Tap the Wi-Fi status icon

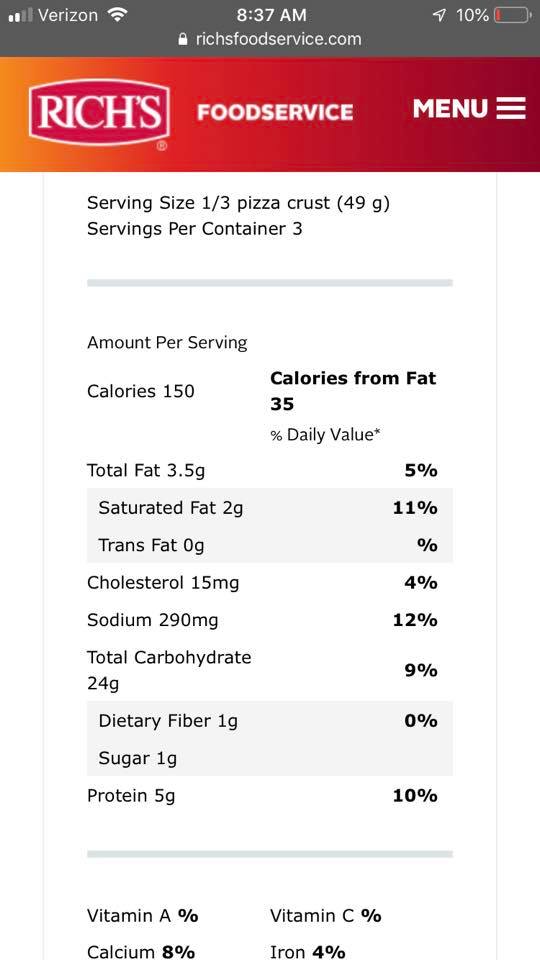point(116,15)
